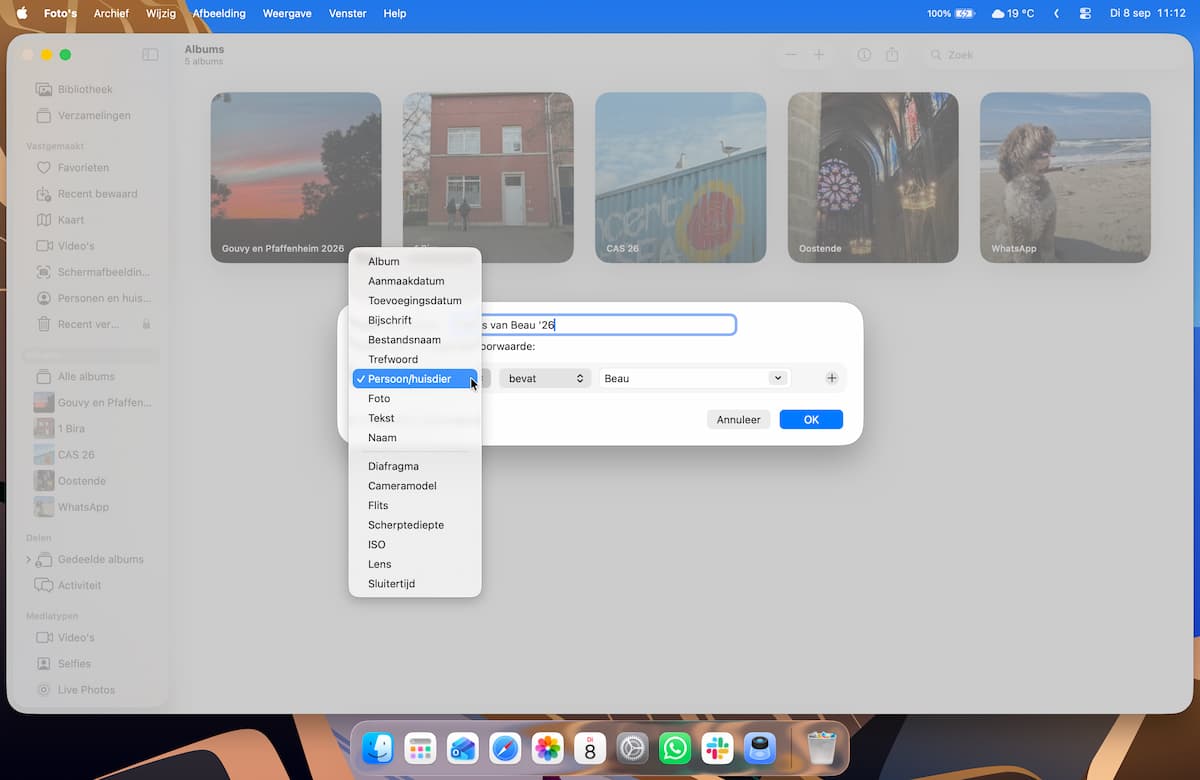
Task: Open the Oostende album thumbnail
Action: pyautogui.click(x=873, y=178)
